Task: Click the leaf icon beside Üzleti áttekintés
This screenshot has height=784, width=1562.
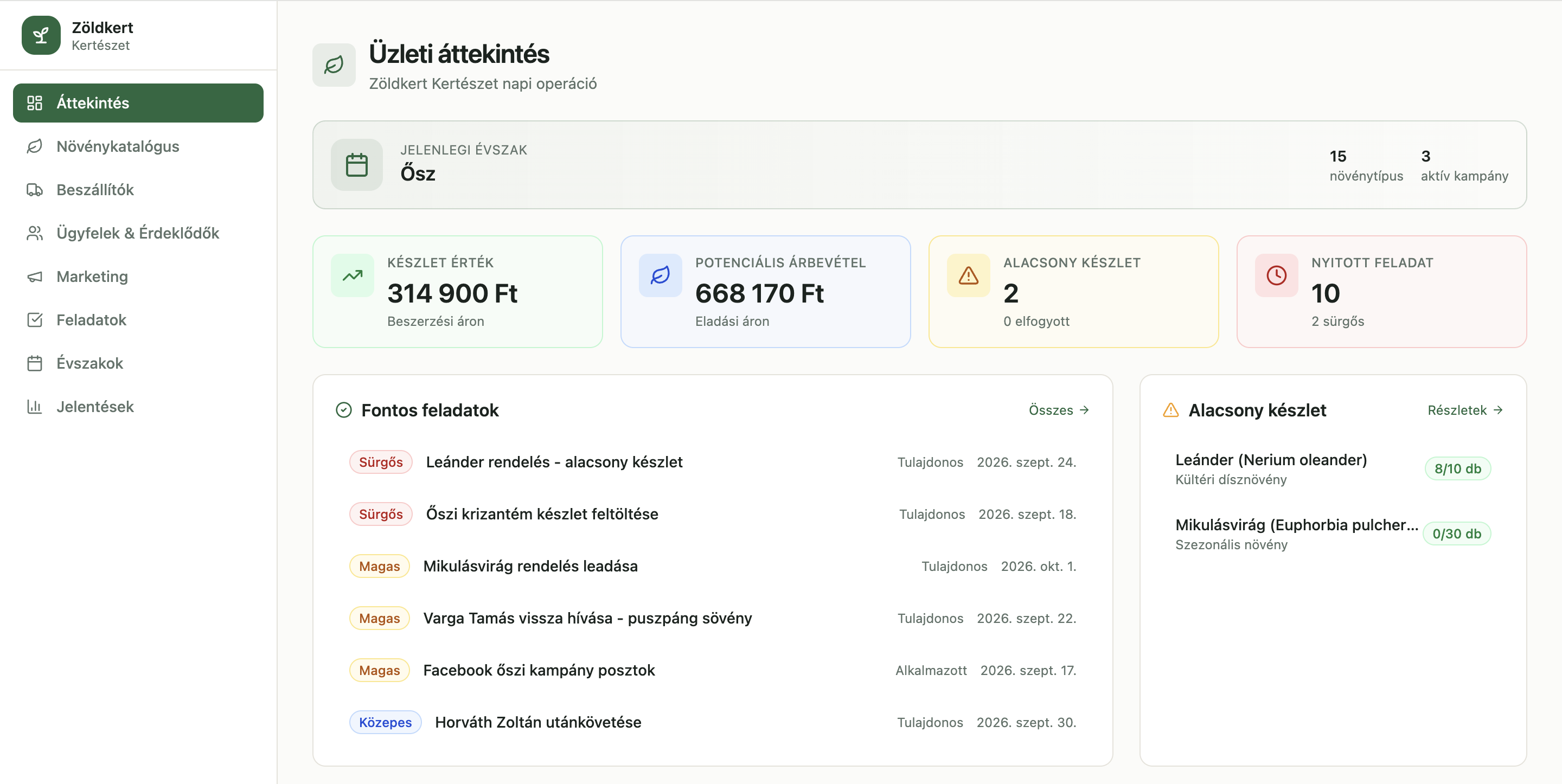Action: point(334,65)
